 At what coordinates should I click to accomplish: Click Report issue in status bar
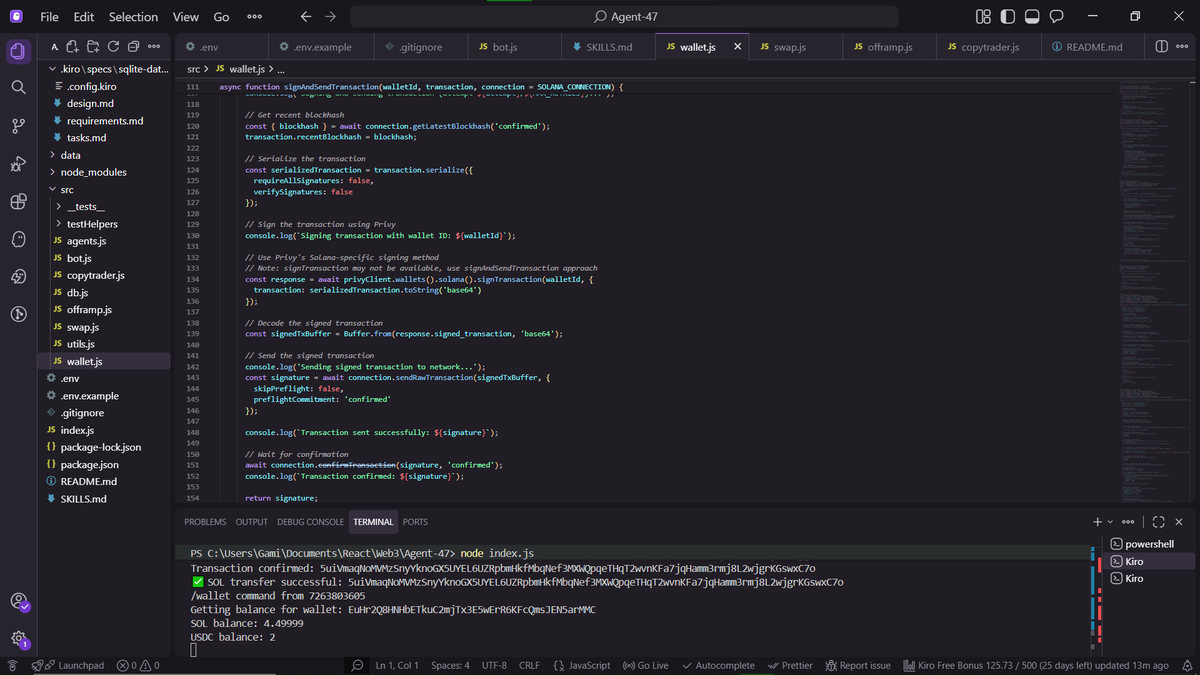click(857, 665)
